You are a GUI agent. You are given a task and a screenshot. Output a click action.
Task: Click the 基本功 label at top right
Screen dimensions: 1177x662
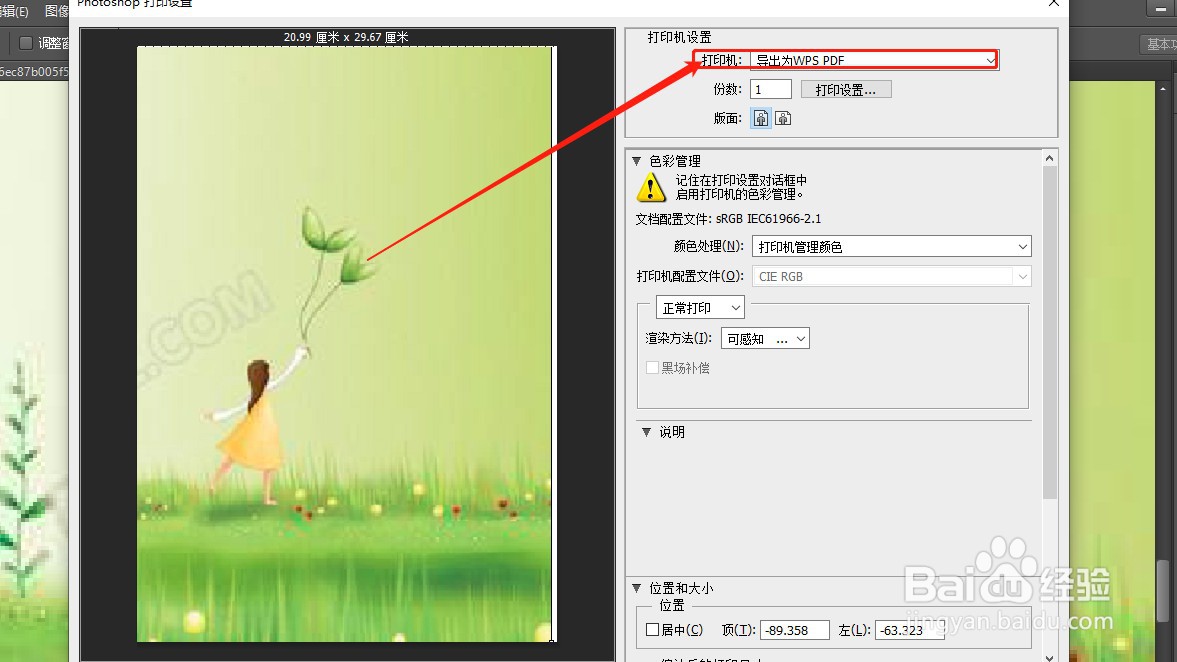1162,43
